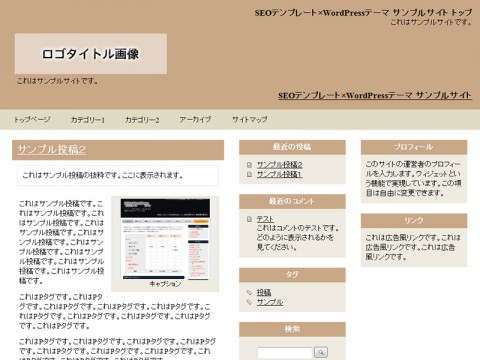Click the 最近の投稿 widget heading
The image size is (480, 360).
click(x=292, y=147)
